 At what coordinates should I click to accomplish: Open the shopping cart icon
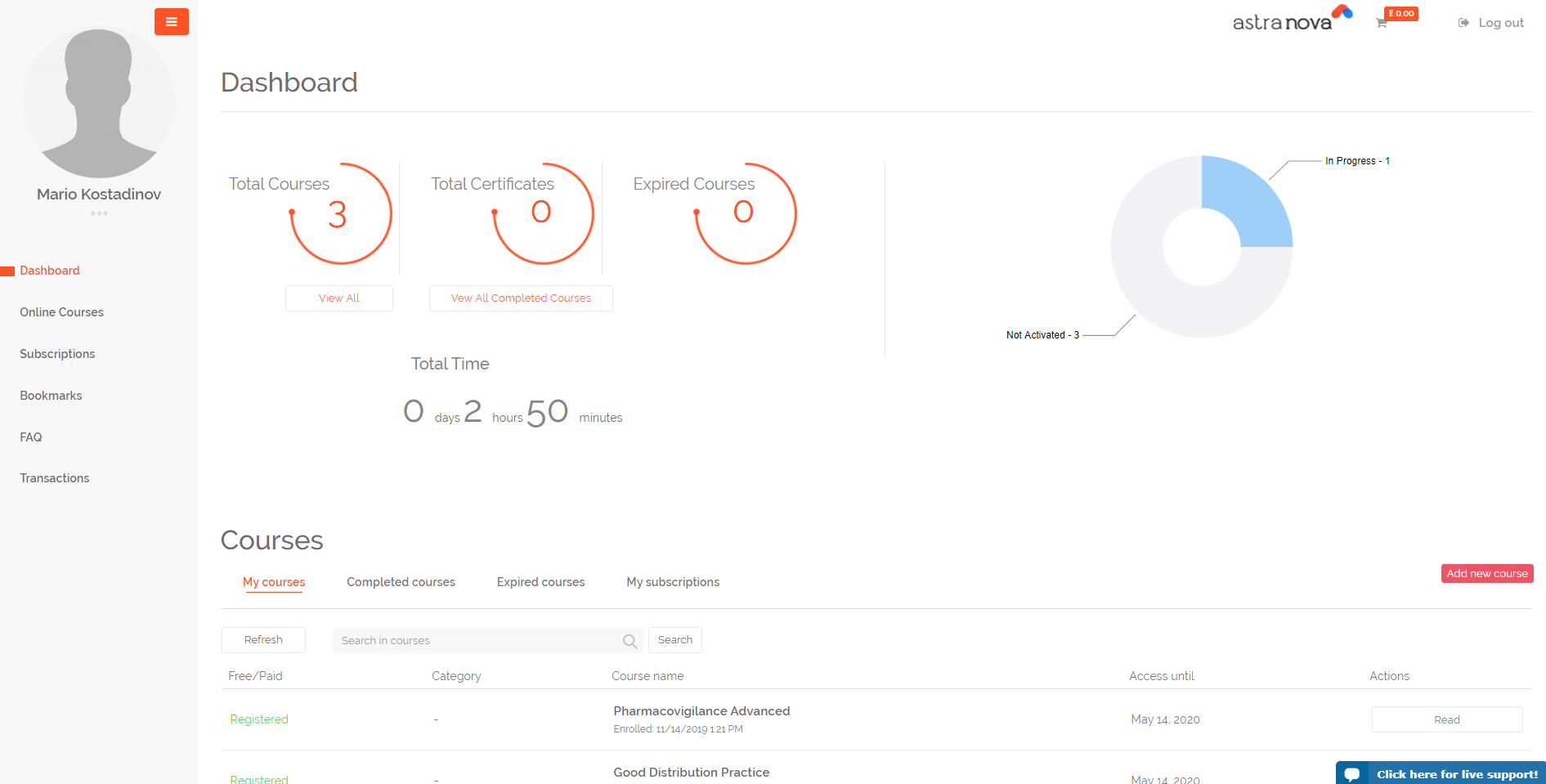click(1382, 23)
